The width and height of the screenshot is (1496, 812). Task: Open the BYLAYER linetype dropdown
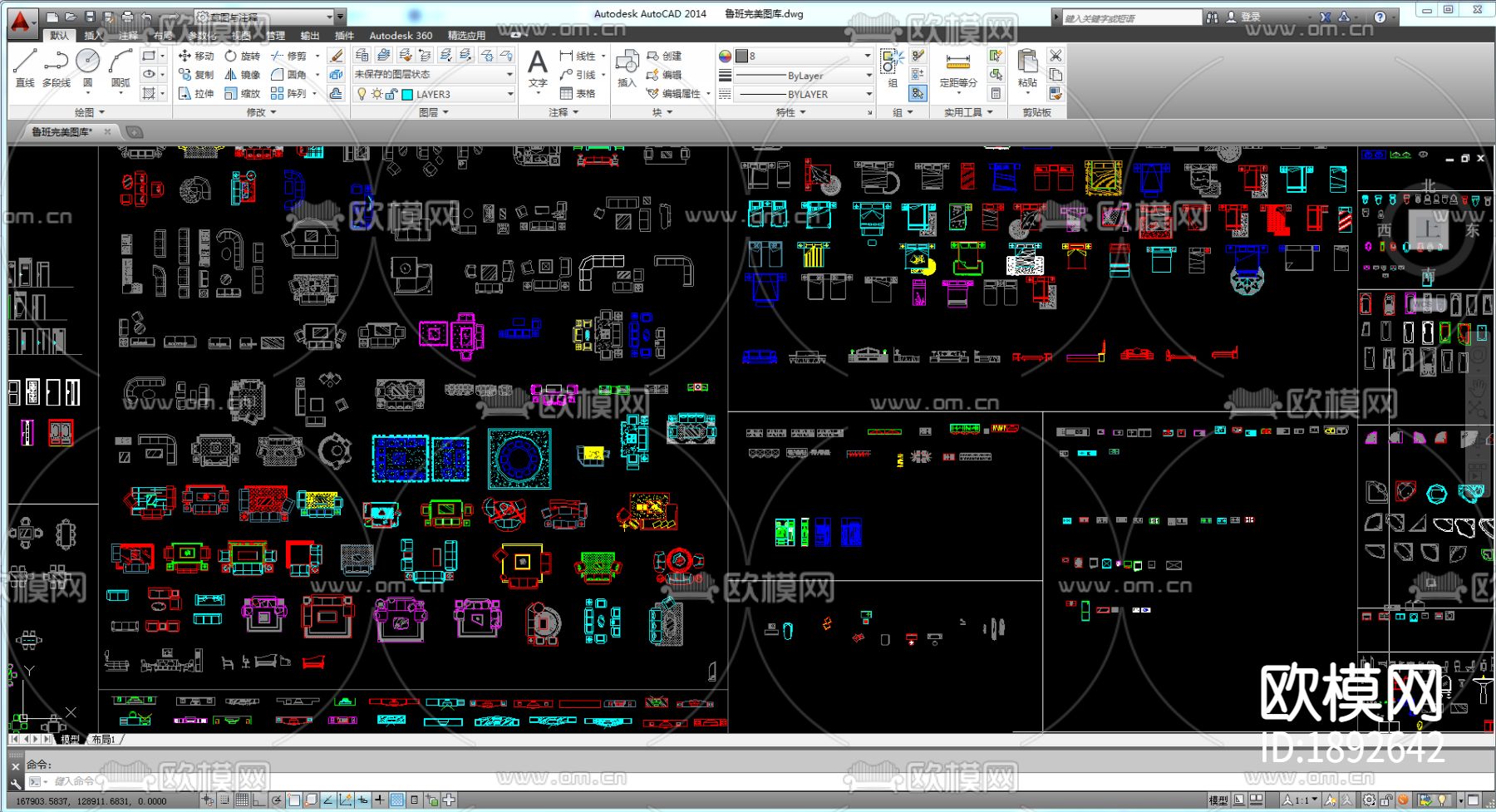click(804, 94)
